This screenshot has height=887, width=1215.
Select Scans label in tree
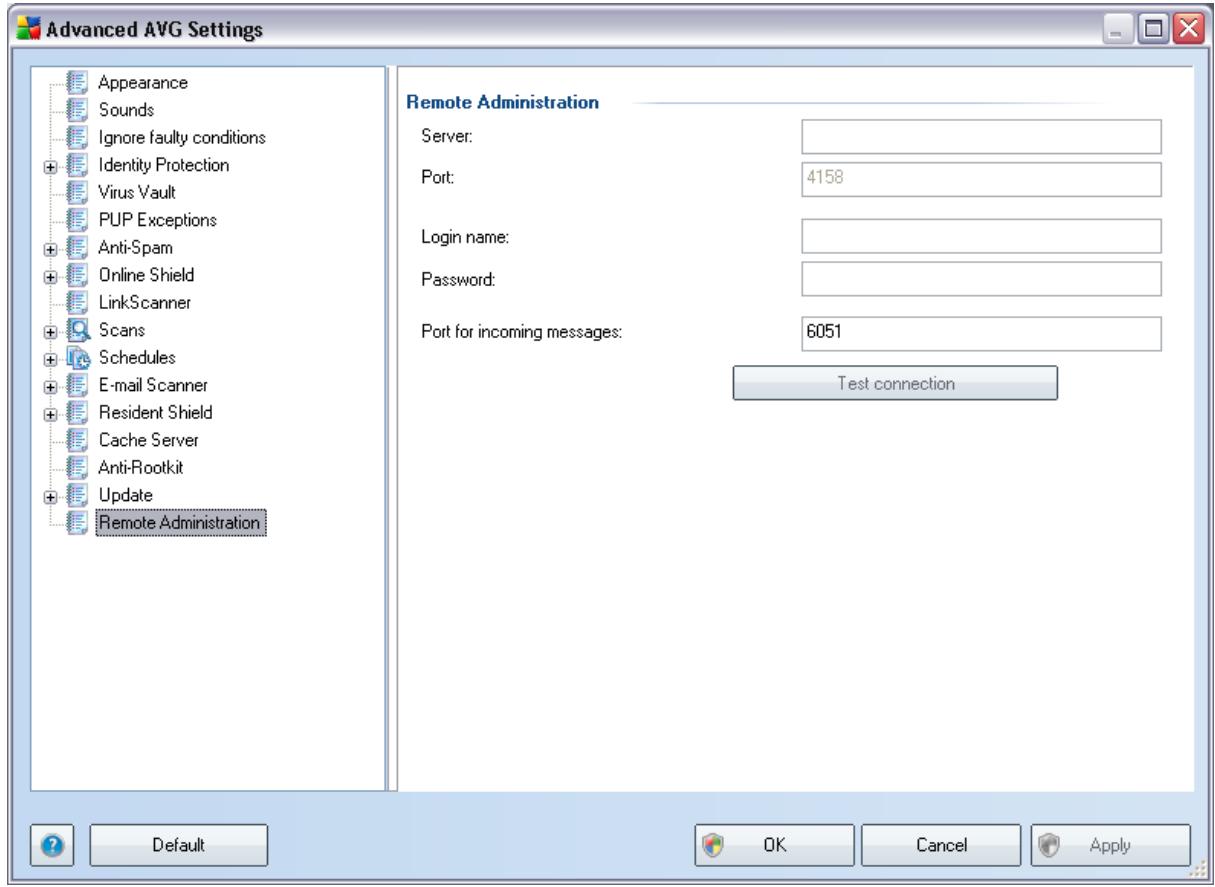pyautogui.click(x=121, y=329)
